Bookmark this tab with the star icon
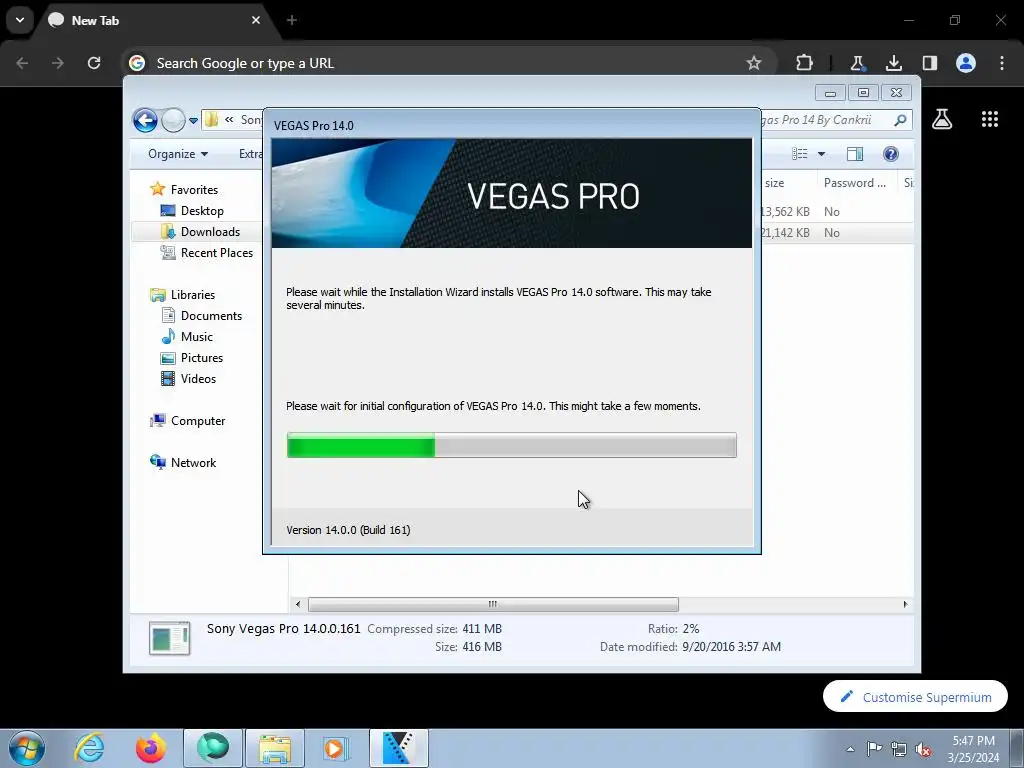The height and width of the screenshot is (768, 1024). [754, 63]
